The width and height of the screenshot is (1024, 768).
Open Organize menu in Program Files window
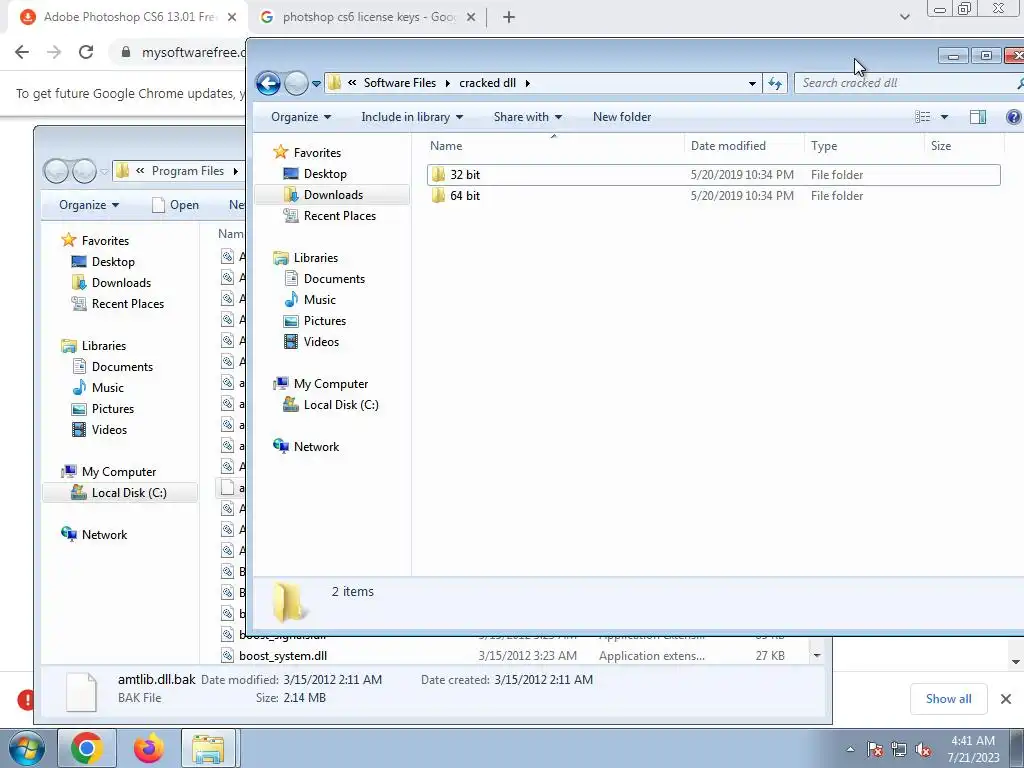89,205
